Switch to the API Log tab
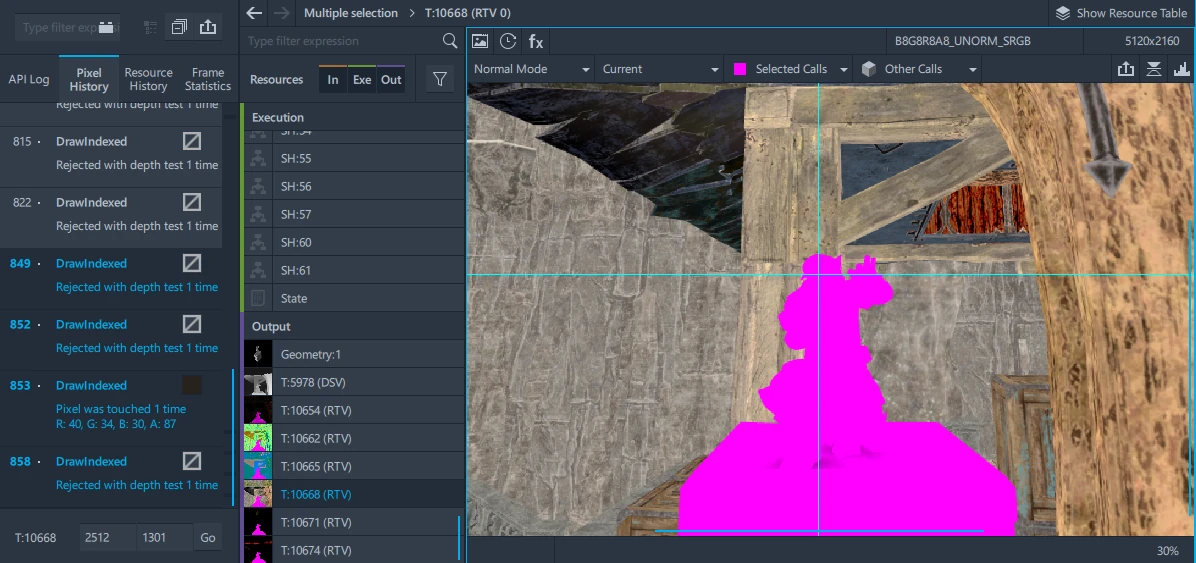Viewport: 1196px width, 563px height. pyautogui.click(x=29, y=79)
